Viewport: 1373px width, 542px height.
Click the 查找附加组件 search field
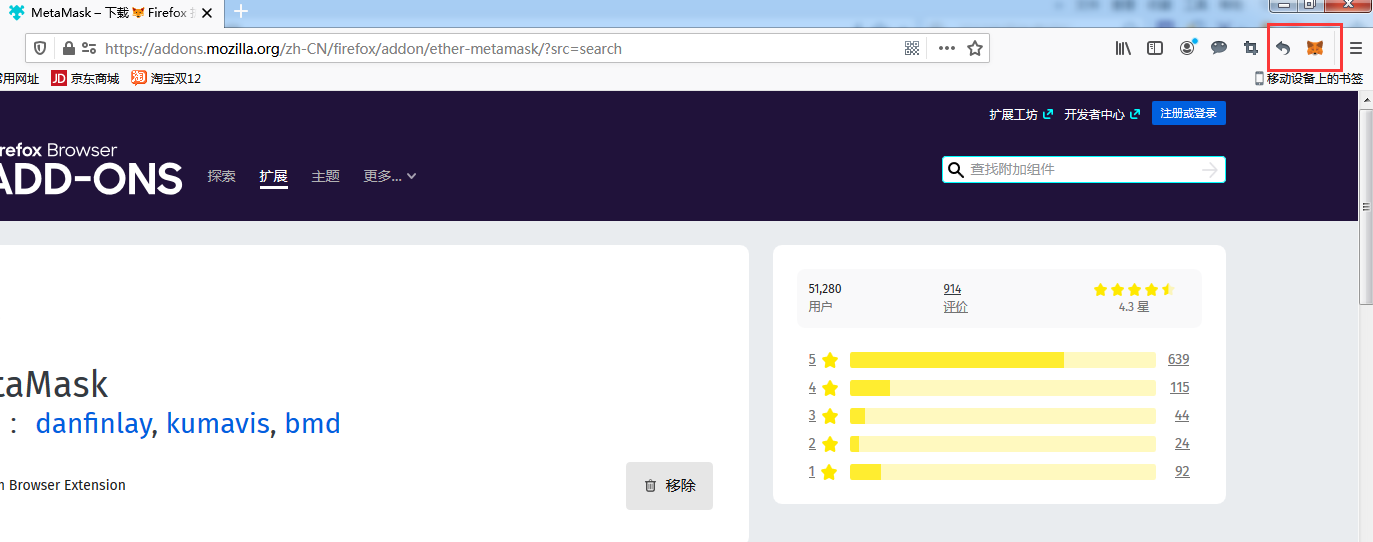coord(1084,170)
